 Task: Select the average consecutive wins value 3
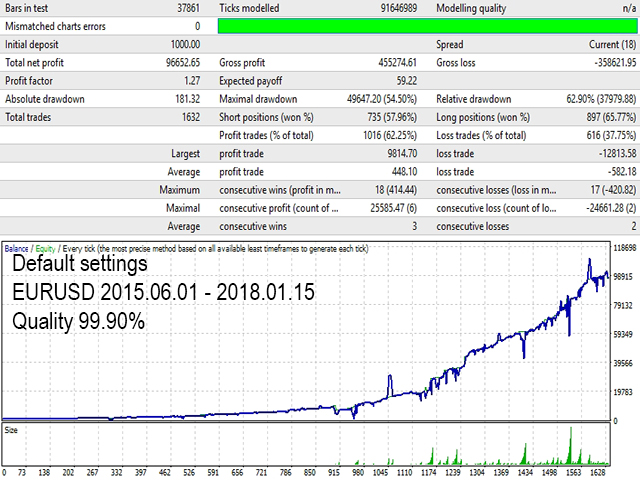click(x=414, y=226)
